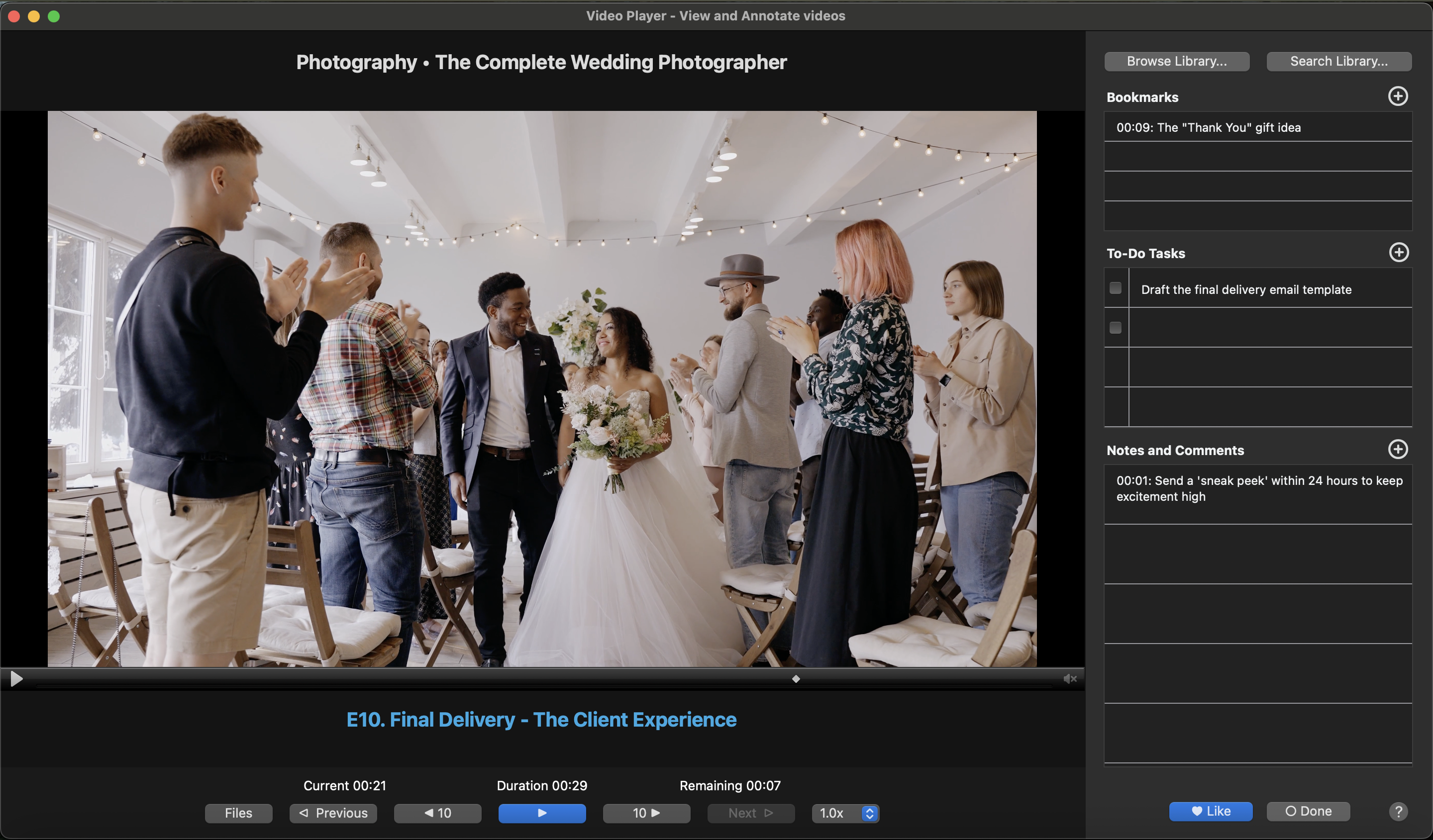Open the Files button
The image size is (1433, 840).
tap(238, 813)
